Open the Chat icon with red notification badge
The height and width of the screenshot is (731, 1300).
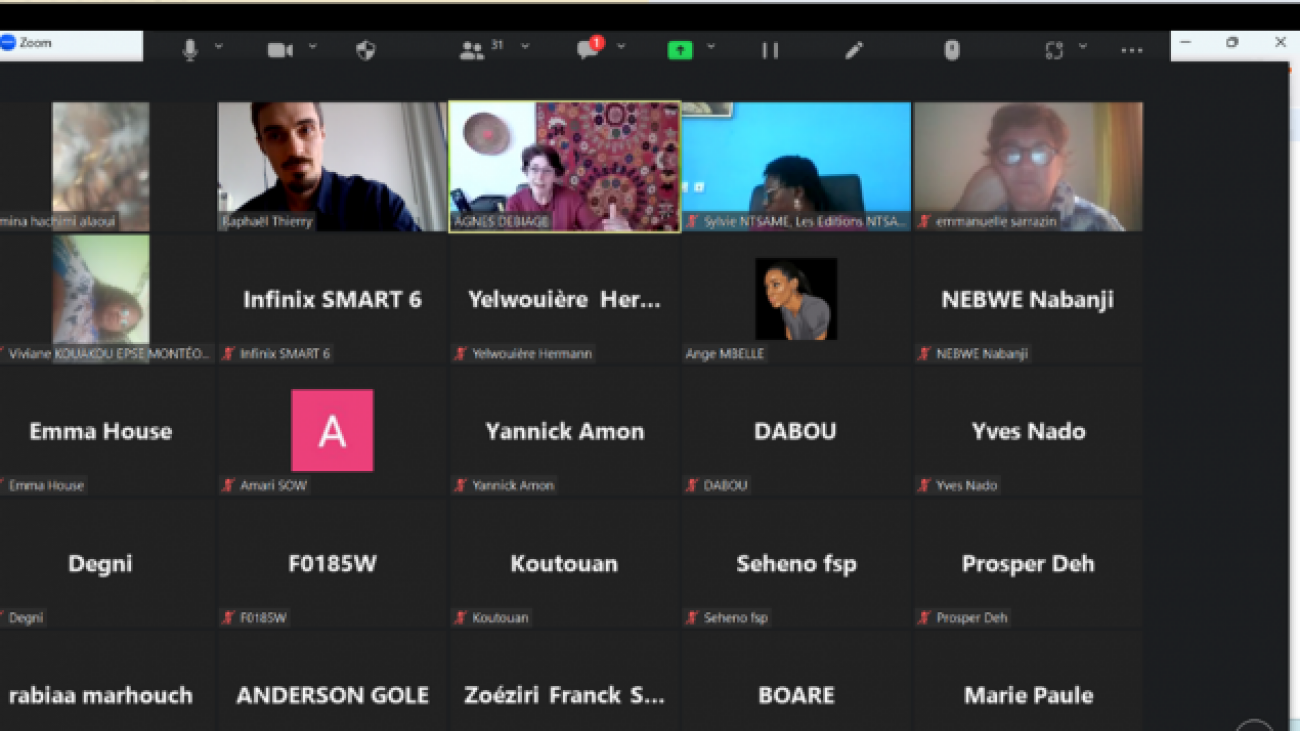[586, 50]
